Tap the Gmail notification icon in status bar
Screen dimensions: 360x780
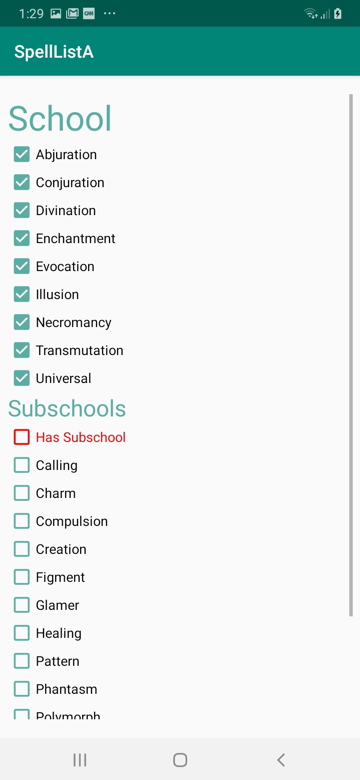pos(72,13)
